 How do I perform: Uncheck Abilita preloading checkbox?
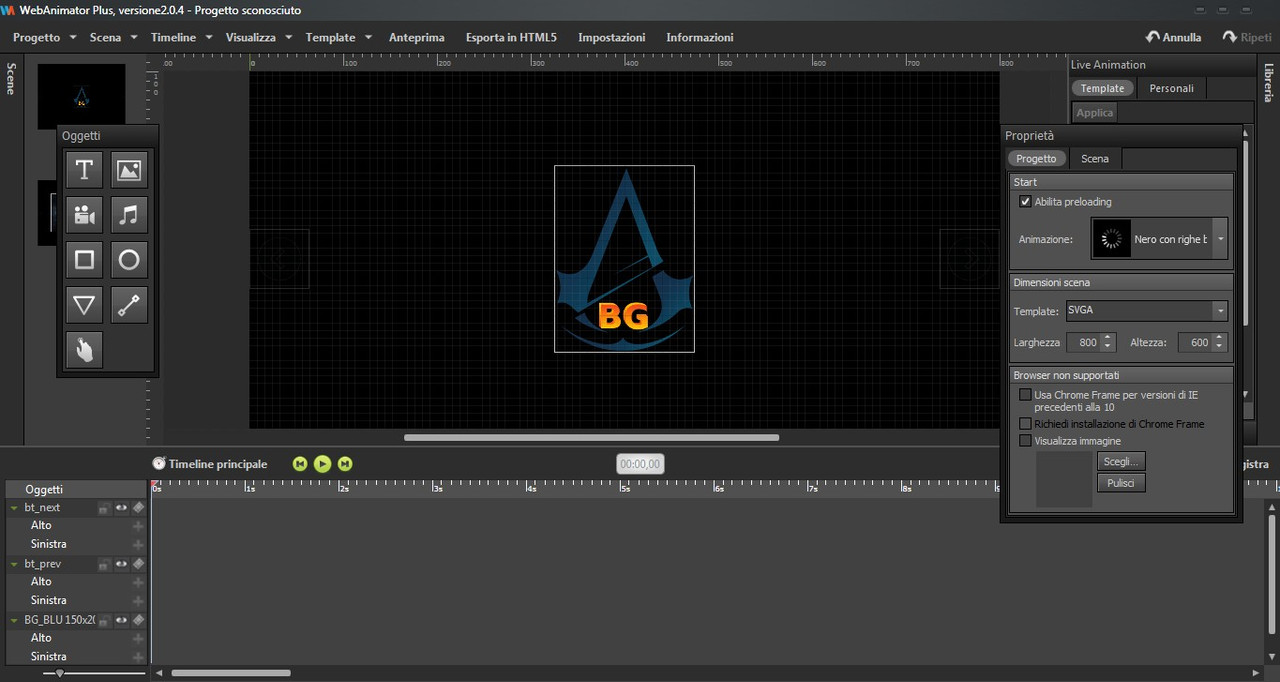point(1025,201)
